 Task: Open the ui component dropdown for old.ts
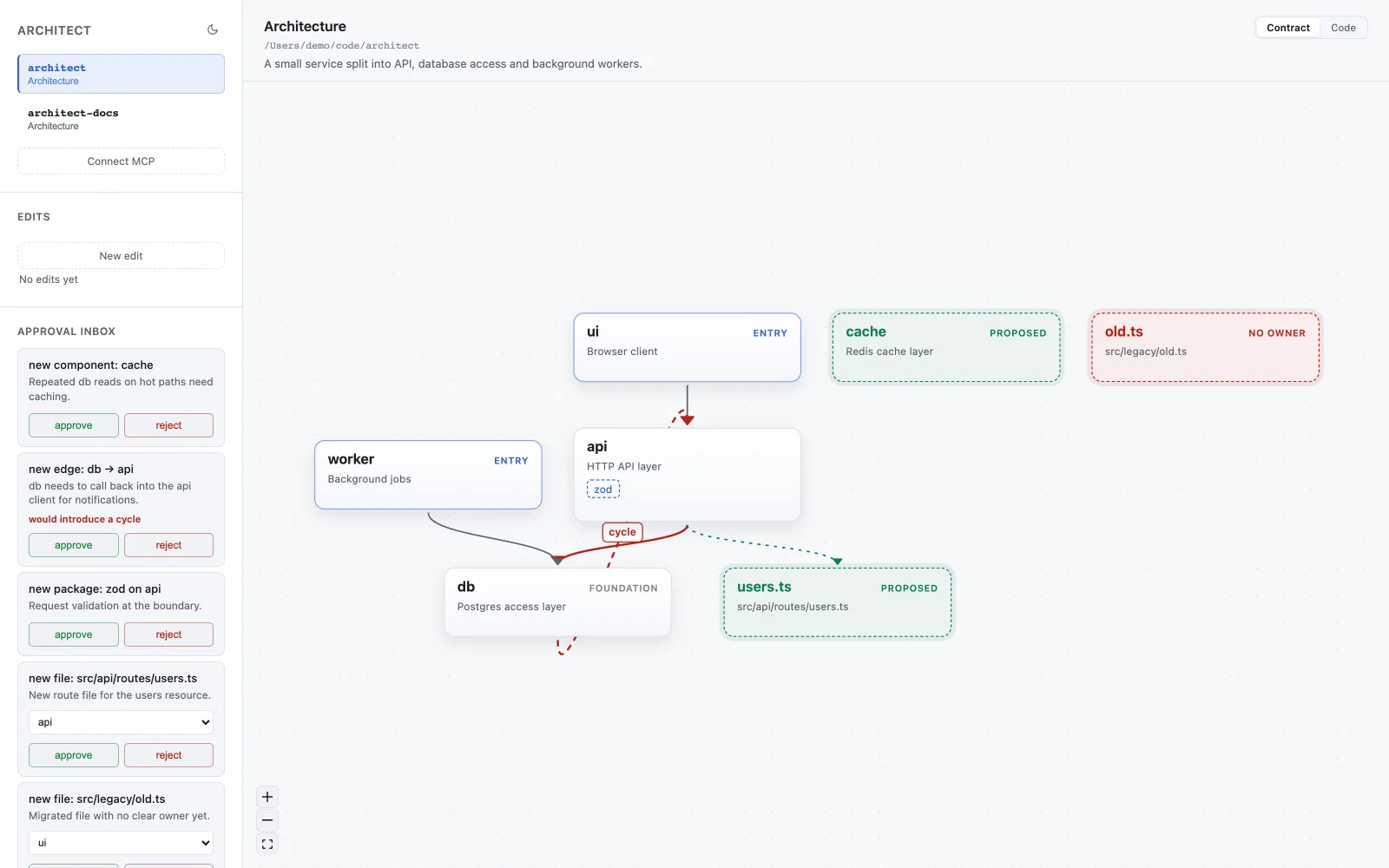[x=121, y=843]
